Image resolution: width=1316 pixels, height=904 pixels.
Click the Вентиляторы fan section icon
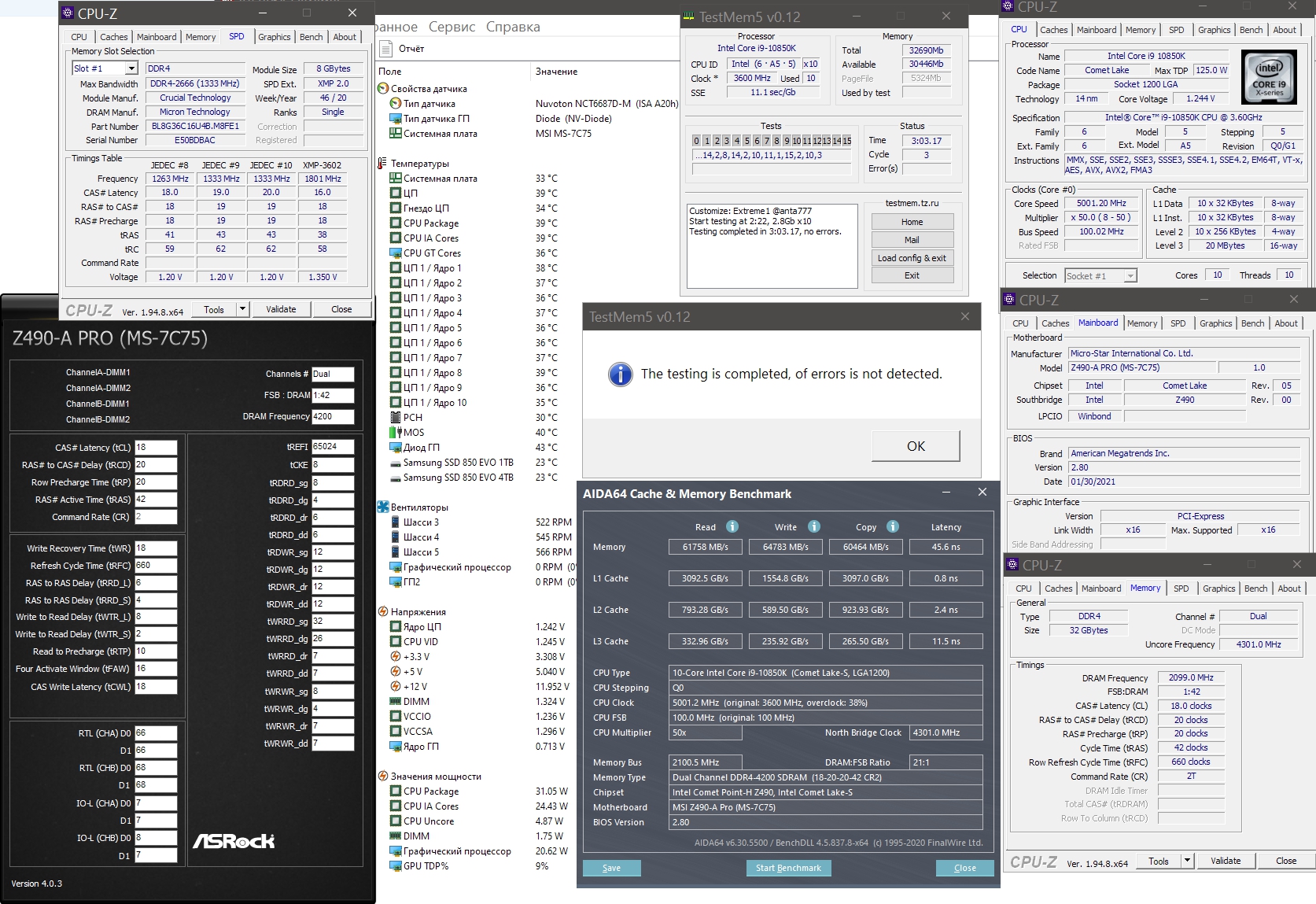pos(383,507)
